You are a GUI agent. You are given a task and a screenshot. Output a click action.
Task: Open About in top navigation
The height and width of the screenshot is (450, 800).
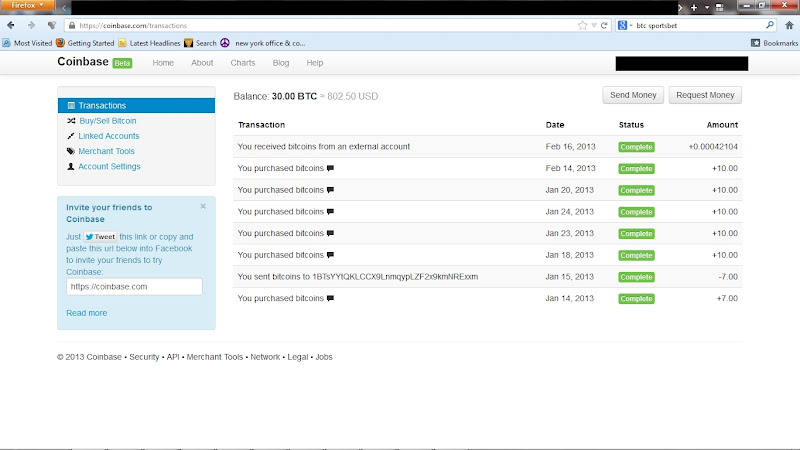(202, 63)
